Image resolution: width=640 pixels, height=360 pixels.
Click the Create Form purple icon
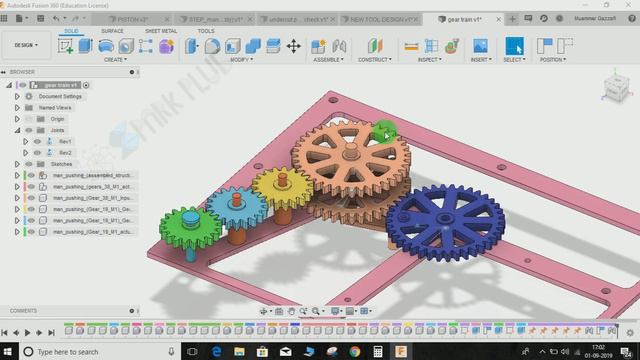(167, 46)
